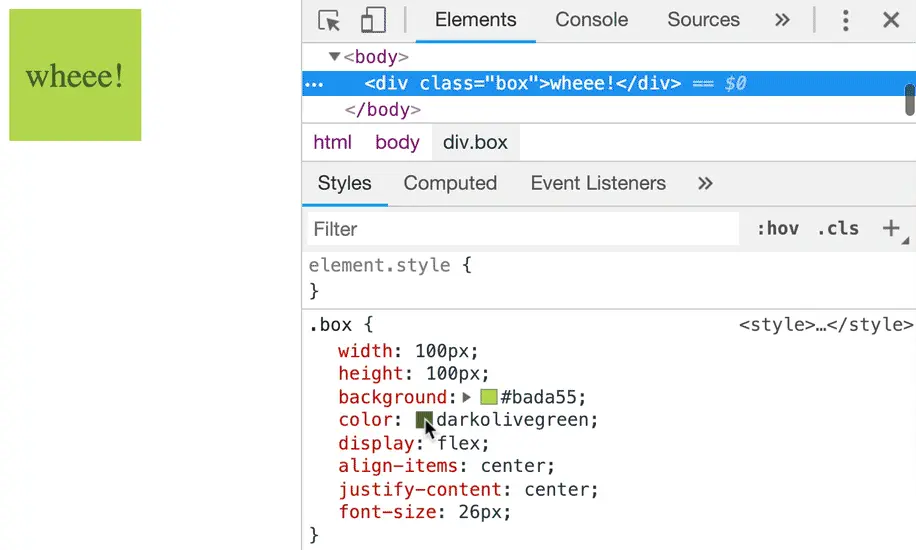Open the darkolivegreen color swatch
Viewport: 916px width, 550px height.
pos(424,420)
